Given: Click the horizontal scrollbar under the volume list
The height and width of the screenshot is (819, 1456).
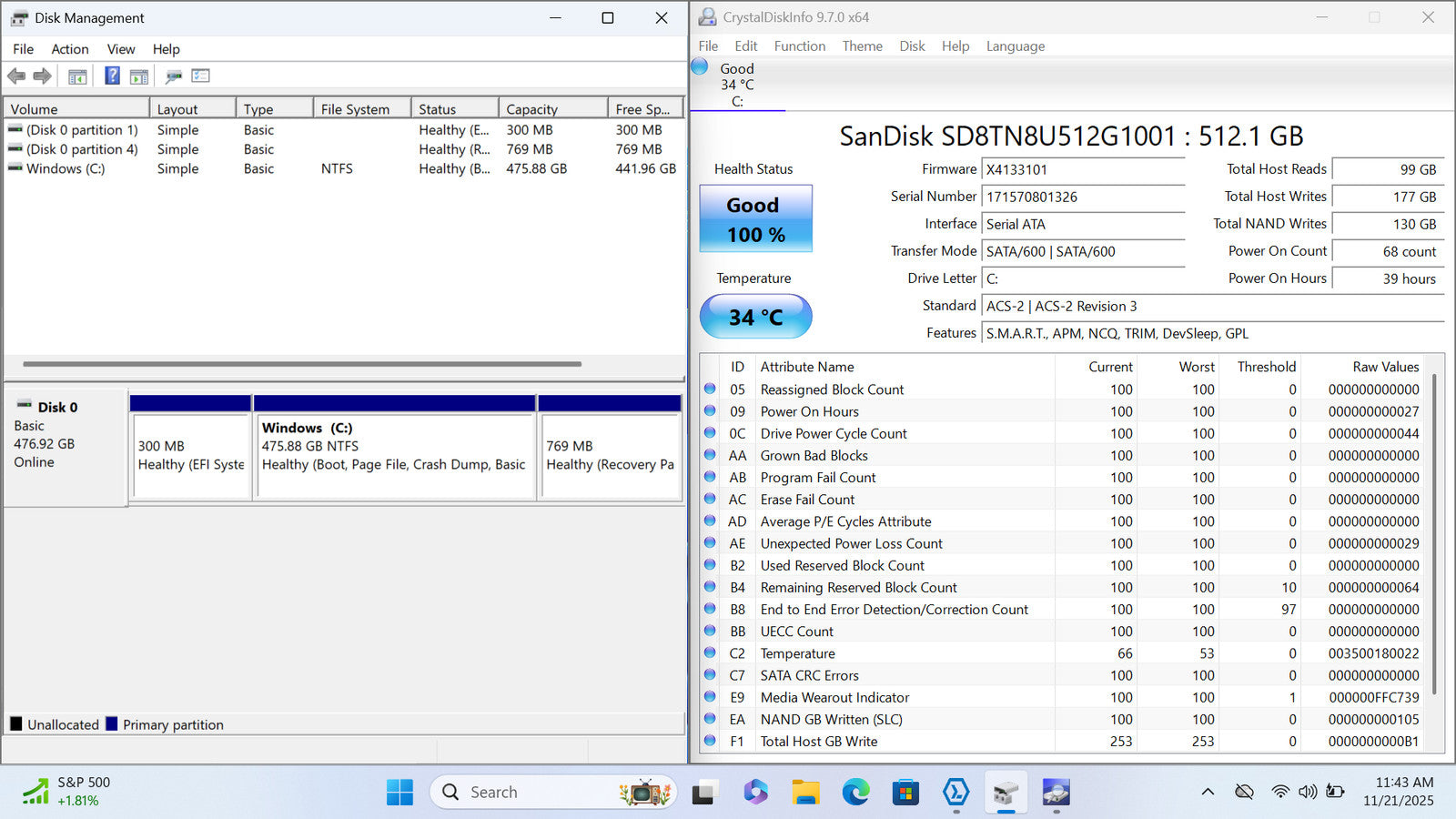Looking at the screenshot, I should pyautogui.click(x=302, y=364).
